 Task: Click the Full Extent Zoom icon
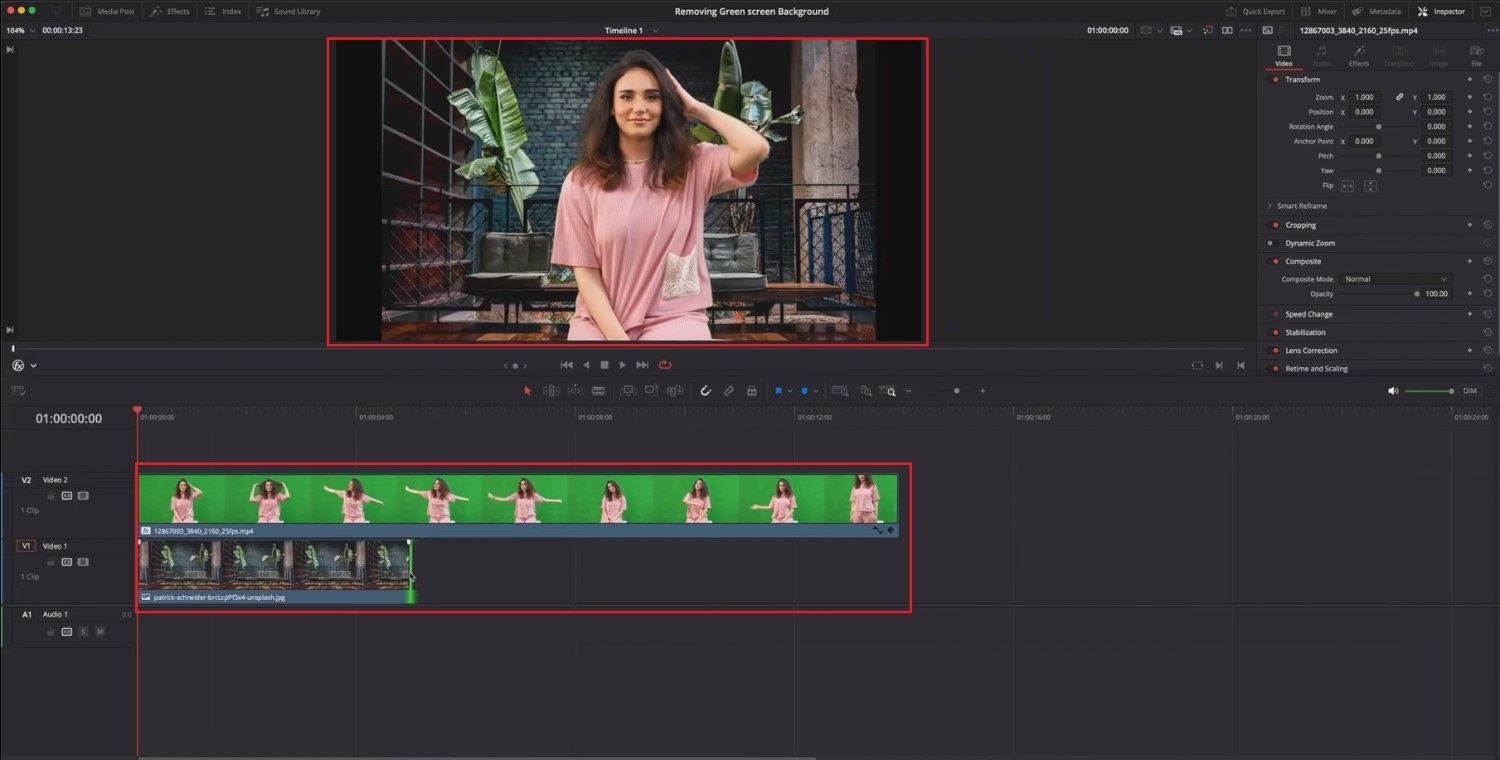[x=840, y=391]
